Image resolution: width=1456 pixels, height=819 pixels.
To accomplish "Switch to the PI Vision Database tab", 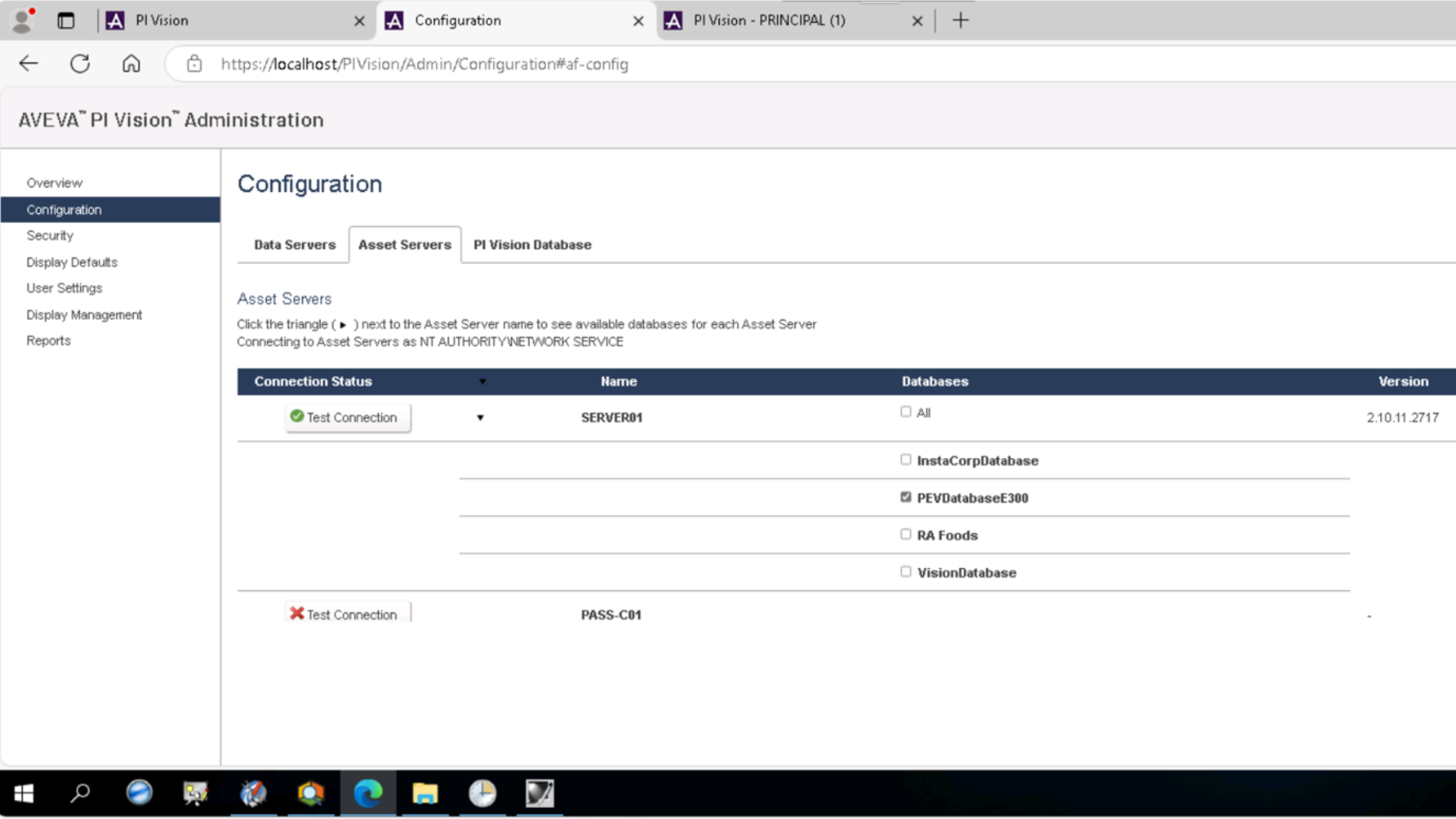I will [x=532, y=244].
